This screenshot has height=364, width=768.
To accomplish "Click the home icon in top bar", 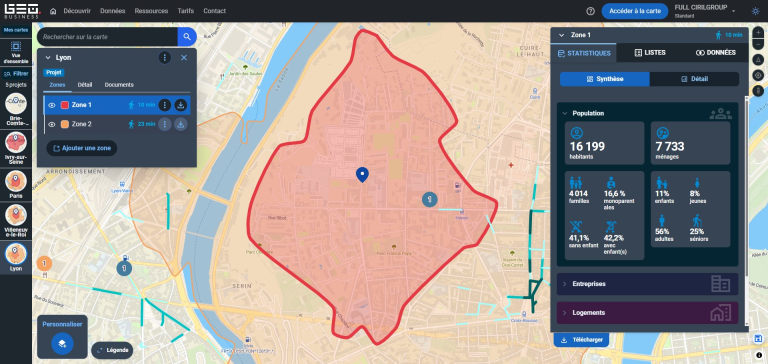I will [x=53, y=11].
